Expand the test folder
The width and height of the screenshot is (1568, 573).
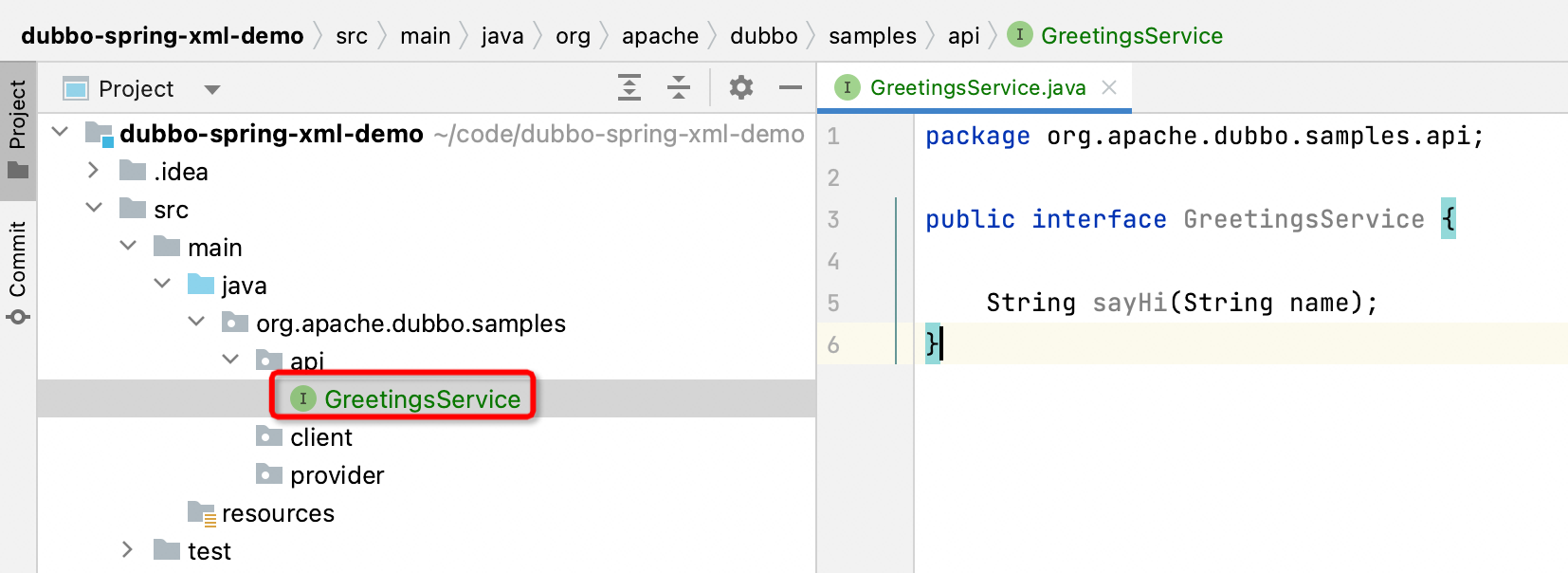[x=127, y=550]
